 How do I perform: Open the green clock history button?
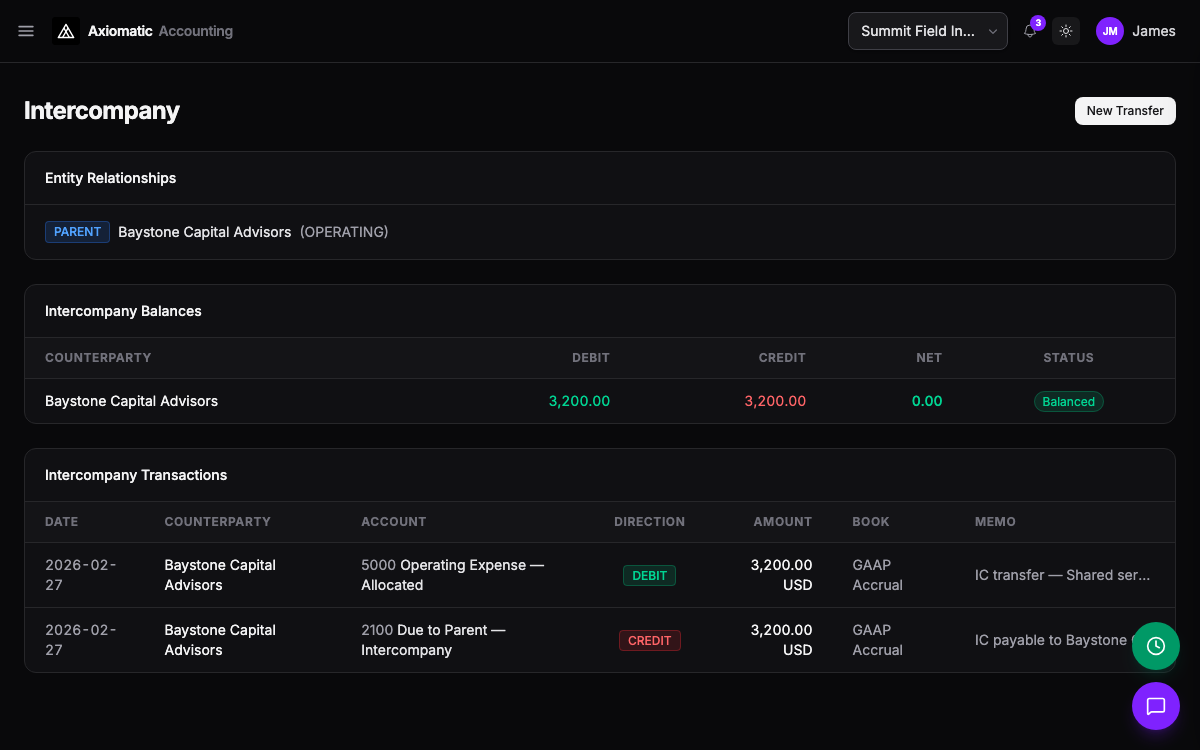[x=1156, y=646]
